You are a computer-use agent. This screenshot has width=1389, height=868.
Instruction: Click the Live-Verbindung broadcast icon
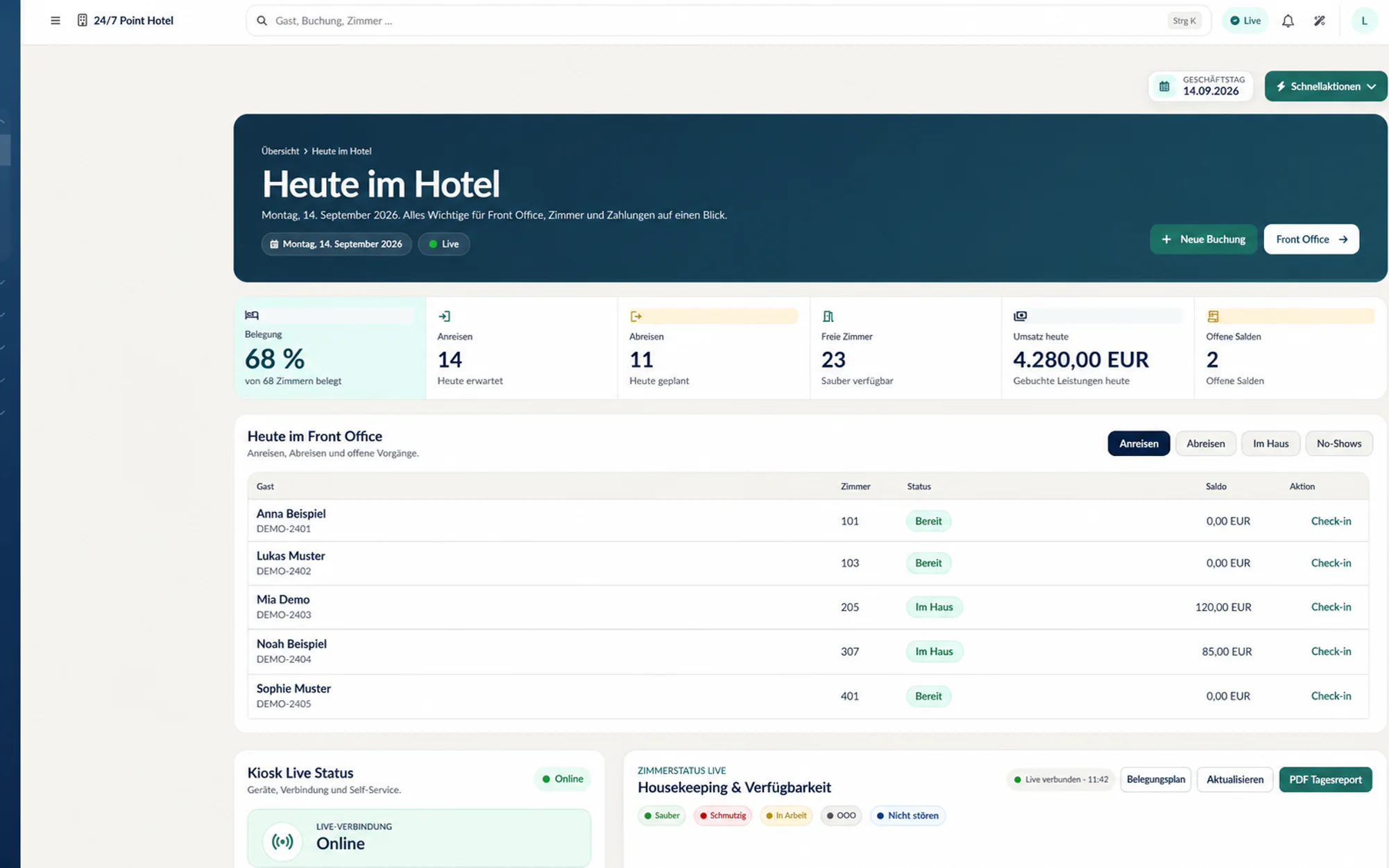tap(282, 842)
